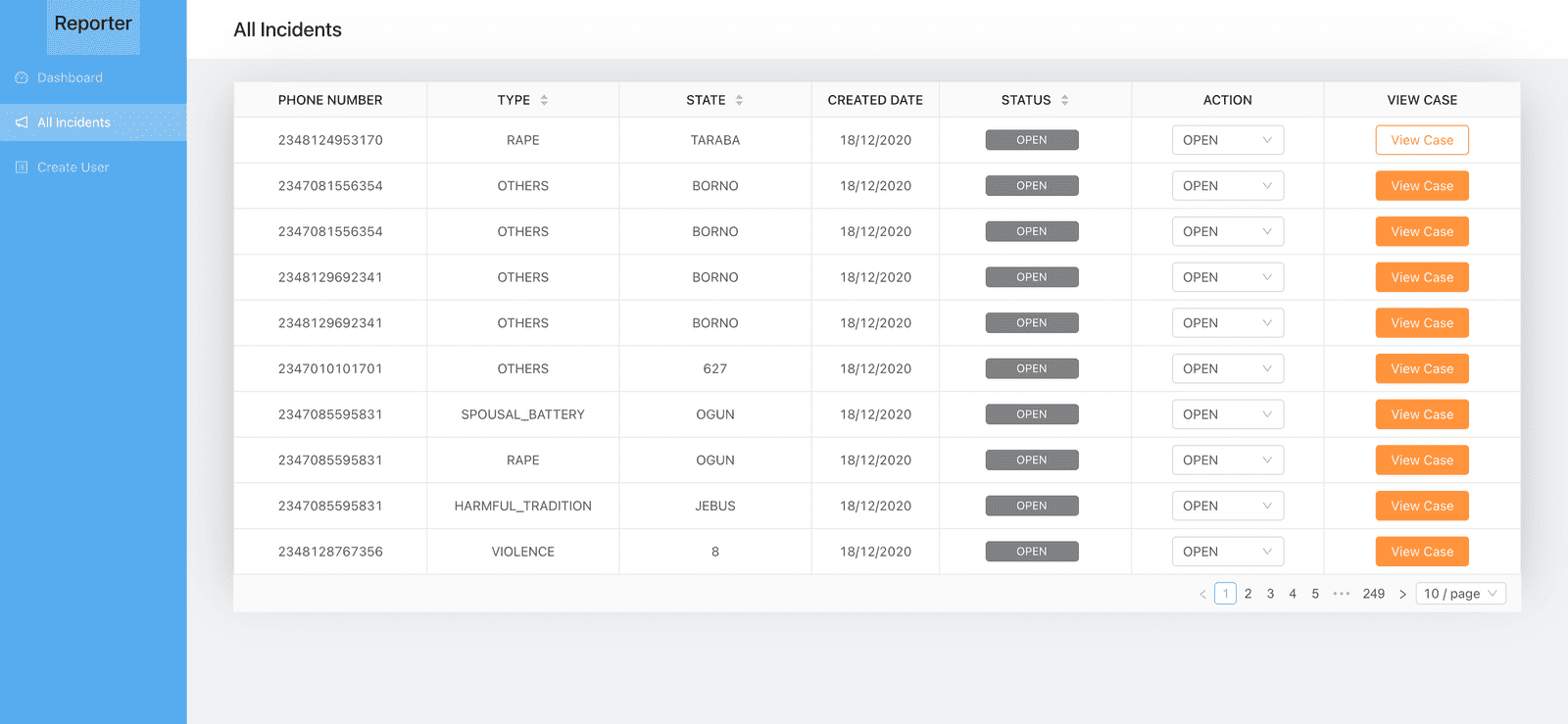Image resolution: width=1568 pixels, height=724 pixels.
Task: Sort table by State column arrows
Action: pyautogui.click(x=739, y=100)
